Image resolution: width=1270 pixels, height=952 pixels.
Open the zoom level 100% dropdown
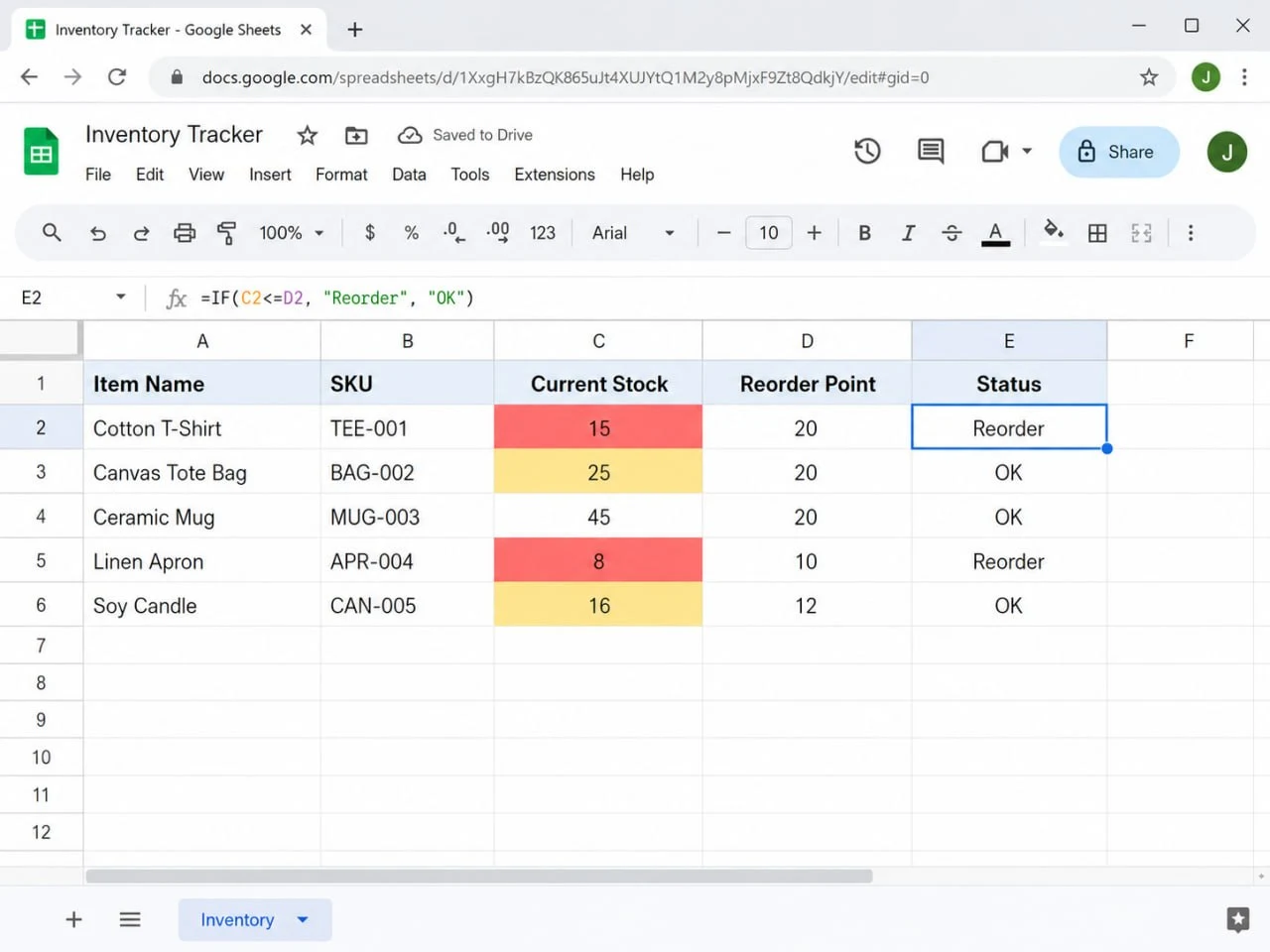[x=292, y=233]
